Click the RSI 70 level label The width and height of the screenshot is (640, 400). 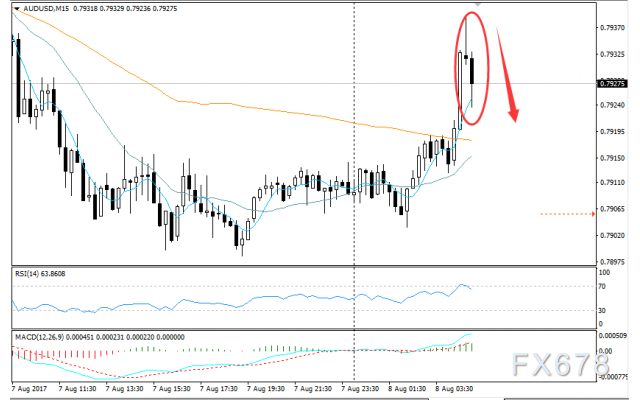tap(602, 287)
